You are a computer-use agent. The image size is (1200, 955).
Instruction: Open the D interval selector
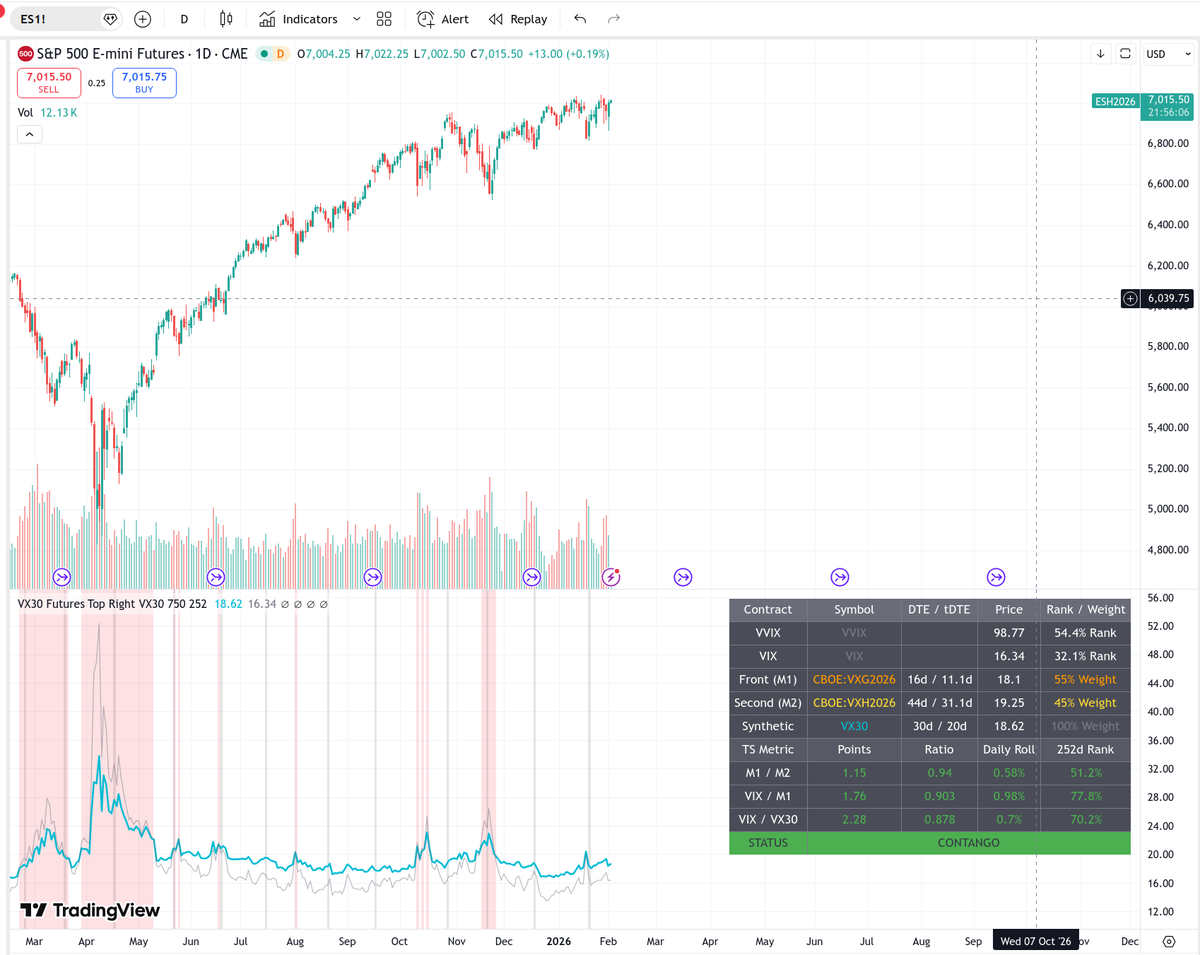(x=184, y=19)
